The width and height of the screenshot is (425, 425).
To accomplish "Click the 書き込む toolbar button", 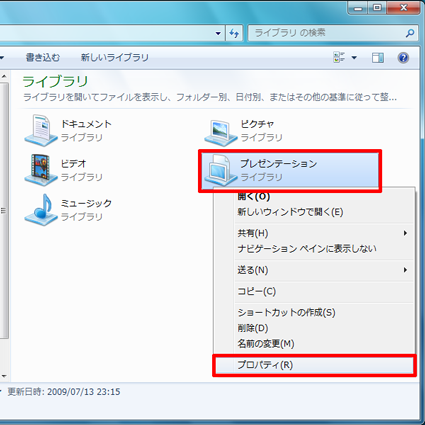I will (43, 58).
